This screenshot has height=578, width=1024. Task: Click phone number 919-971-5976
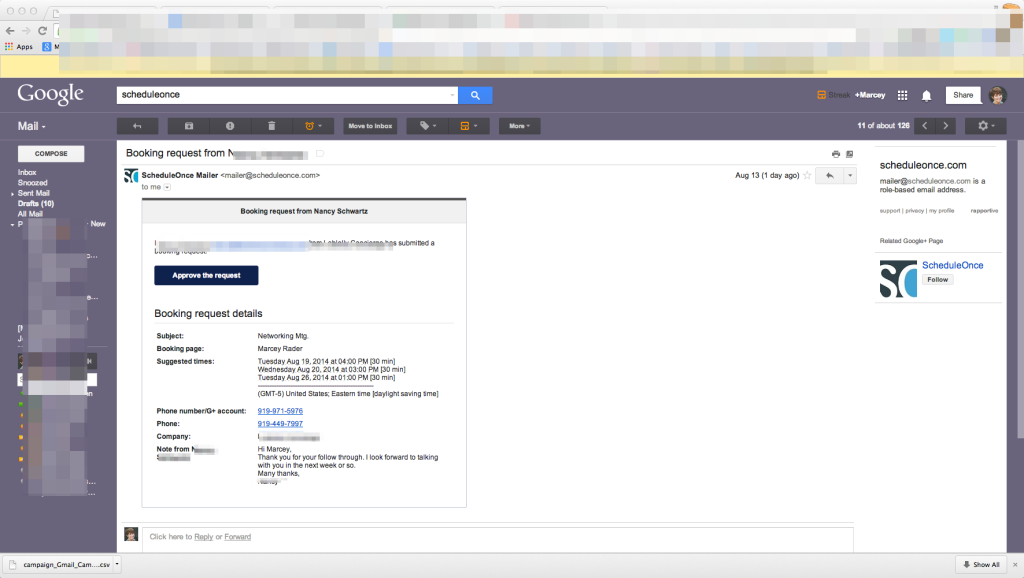click(x=280, y=411)
